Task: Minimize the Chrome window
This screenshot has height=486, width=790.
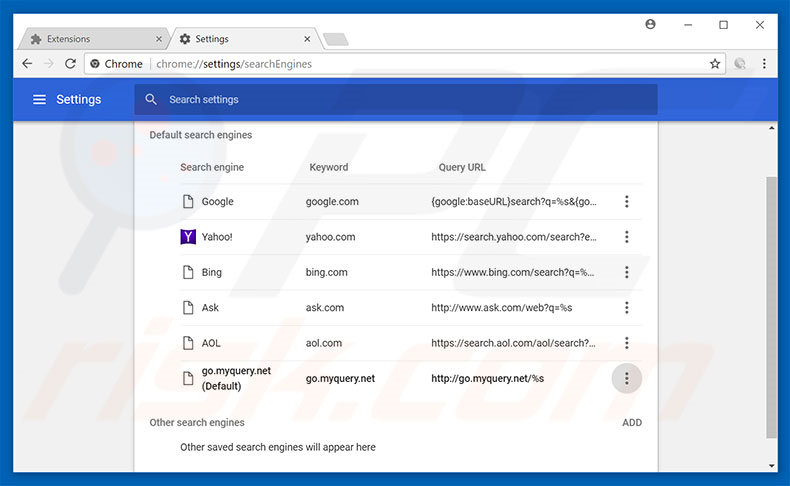Action: pos(688,25)
